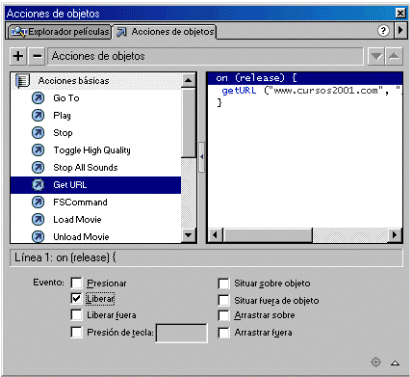The width and height of the screenshot is (410, 377).
Task: Click the Go To action icon
Action: point(38,98)
